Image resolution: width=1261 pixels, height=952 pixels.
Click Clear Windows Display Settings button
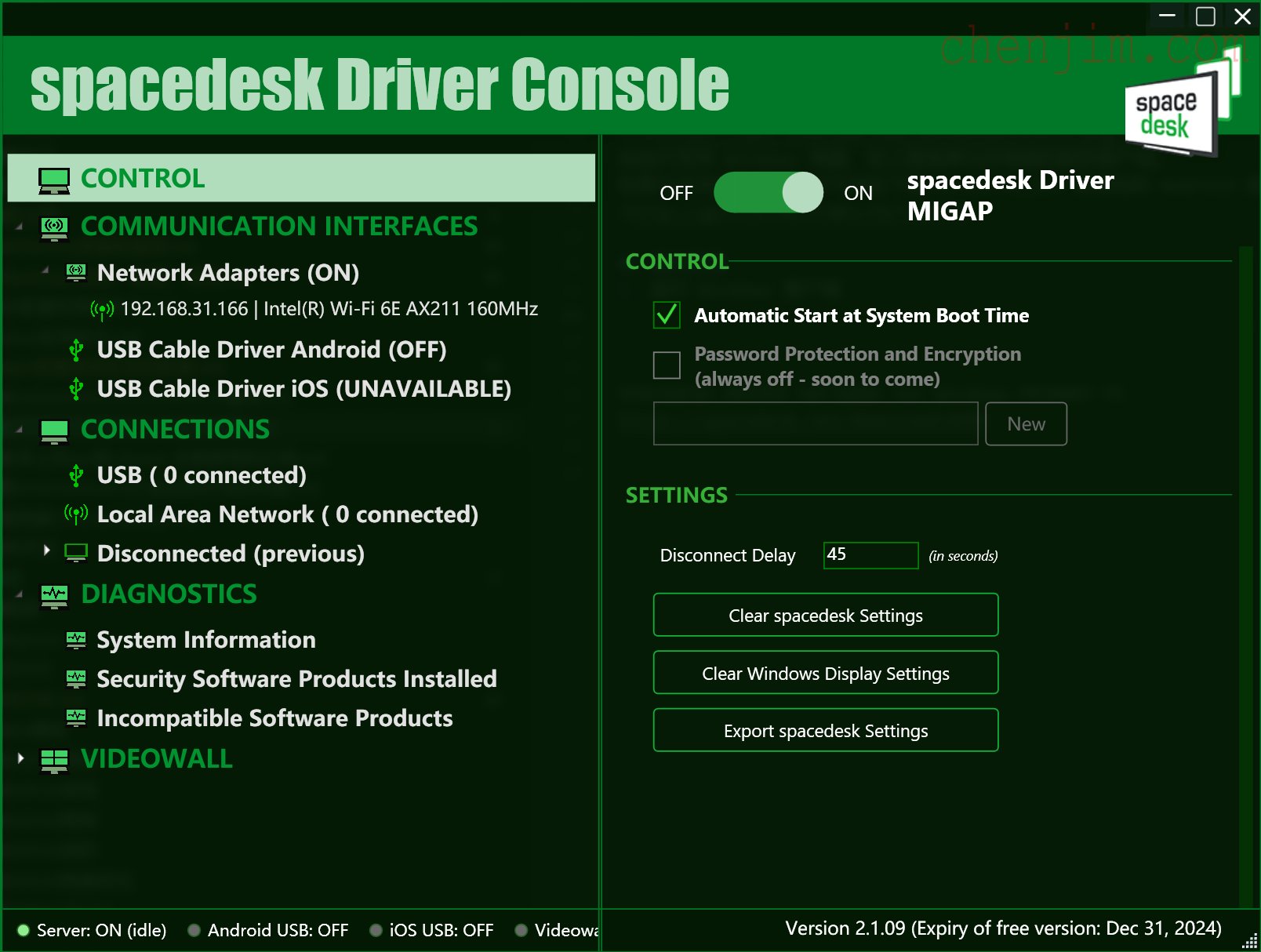pyautogui.click(x=826, y=673)
